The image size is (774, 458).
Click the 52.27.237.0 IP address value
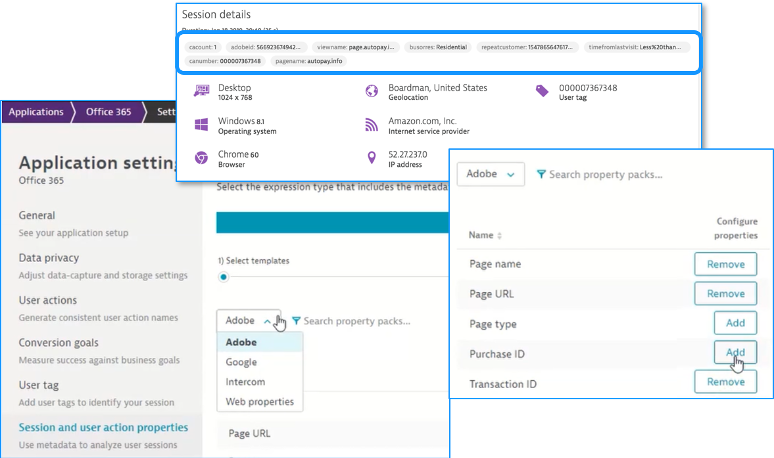[408, 154]
